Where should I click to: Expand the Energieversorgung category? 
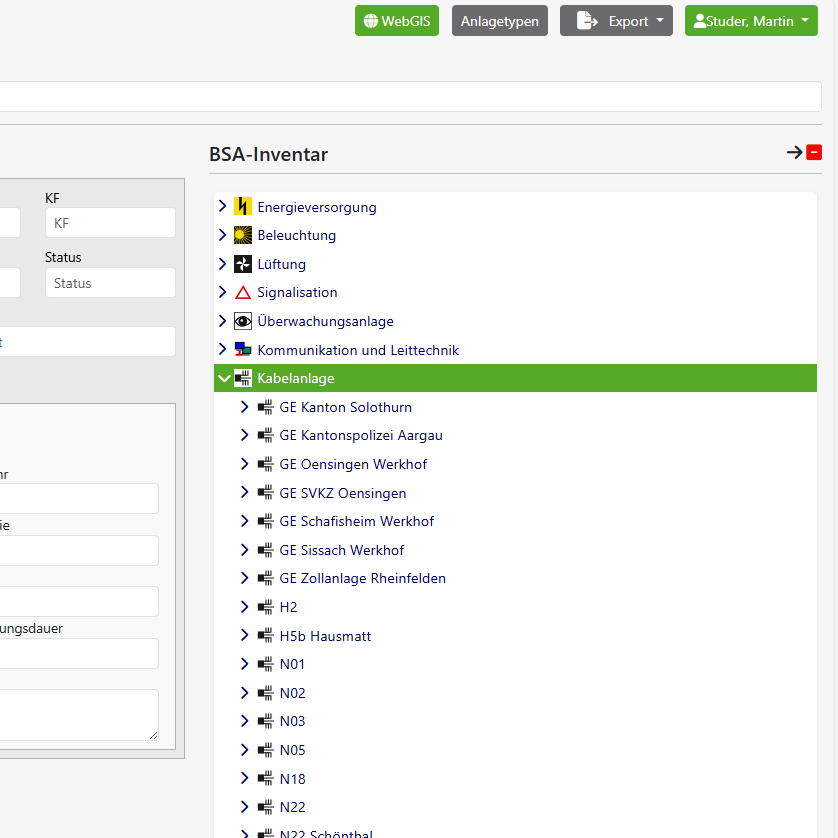click(223, 207)
